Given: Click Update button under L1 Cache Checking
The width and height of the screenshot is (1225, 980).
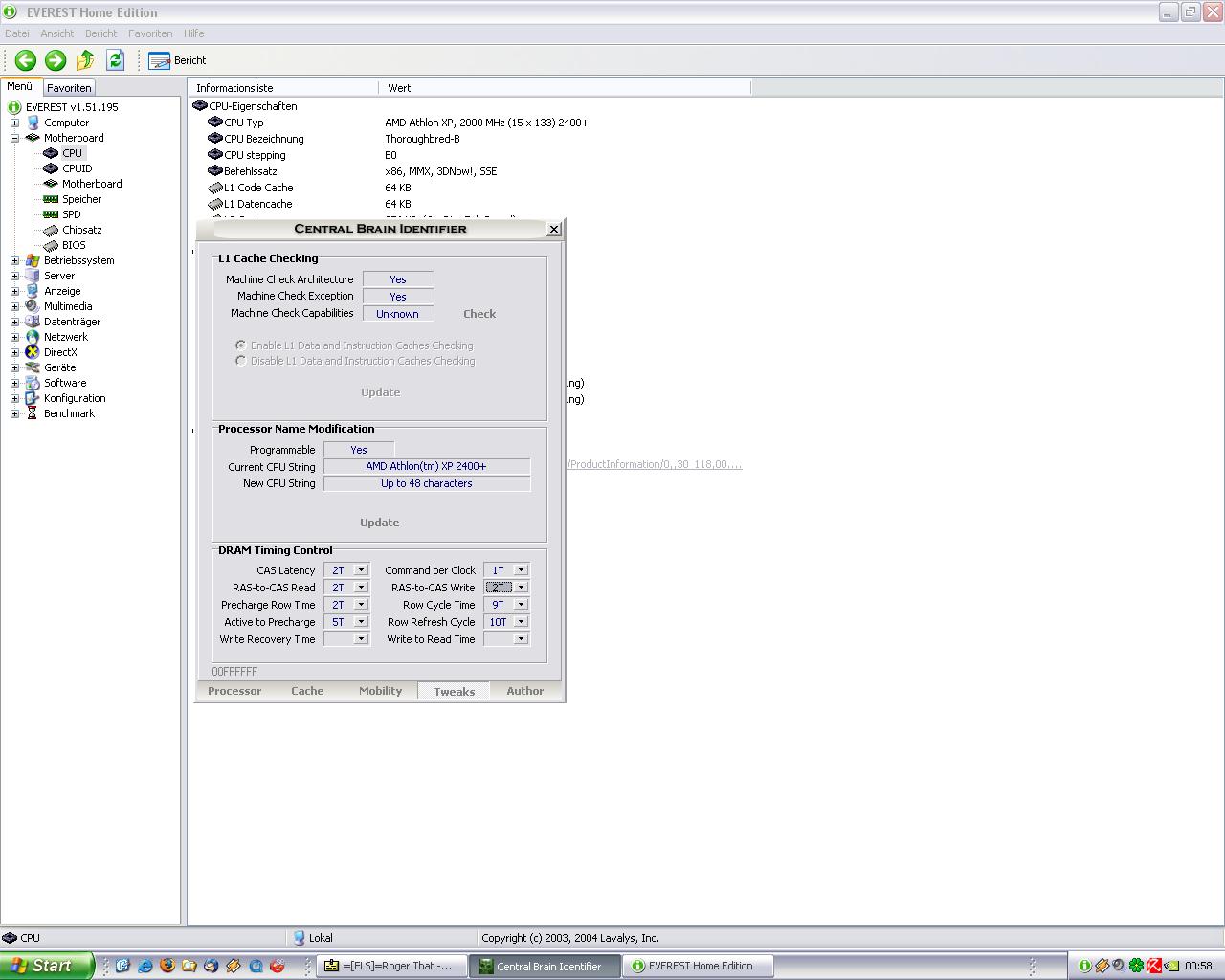Looking at the screenshot, I should pyautogui.click(x=380, y=392).
